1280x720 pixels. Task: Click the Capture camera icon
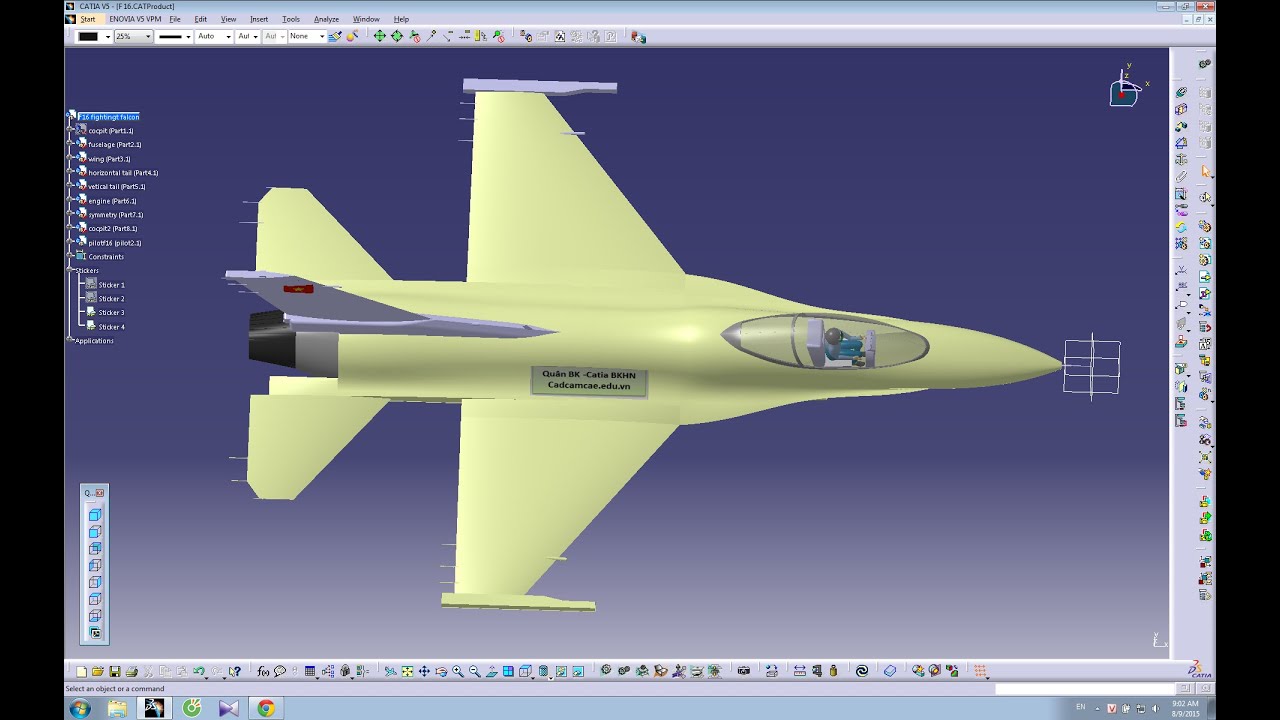tap(743, 671)
